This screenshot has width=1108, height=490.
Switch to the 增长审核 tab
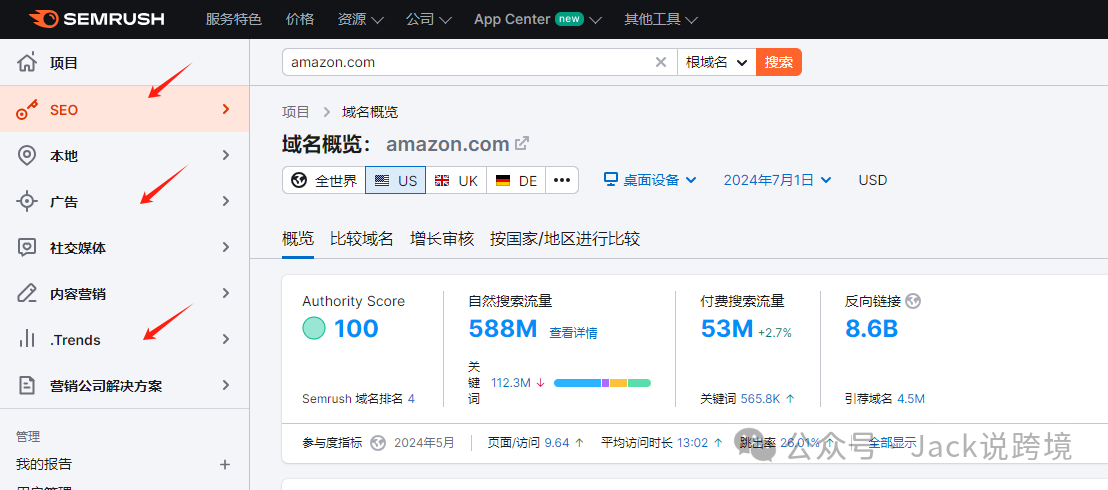click(442, 238)
